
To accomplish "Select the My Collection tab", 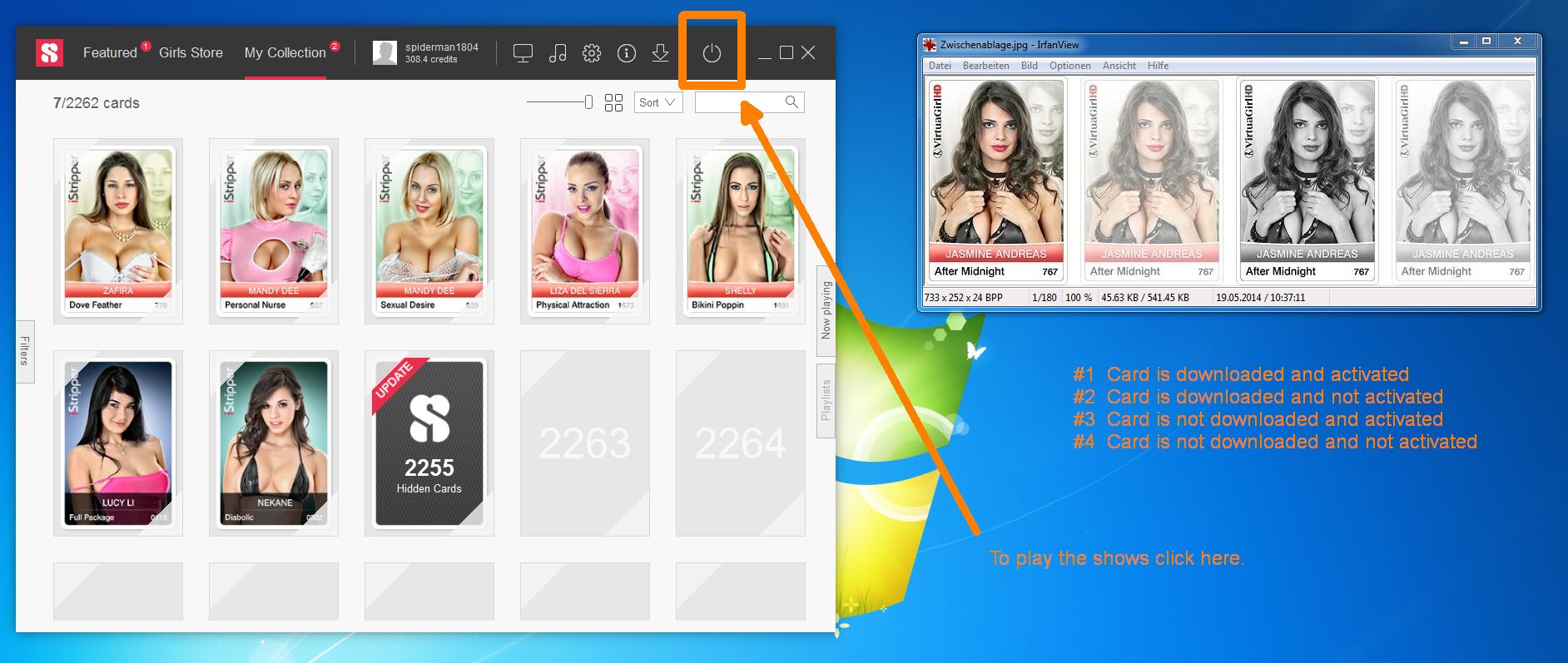I will point(285,52).
